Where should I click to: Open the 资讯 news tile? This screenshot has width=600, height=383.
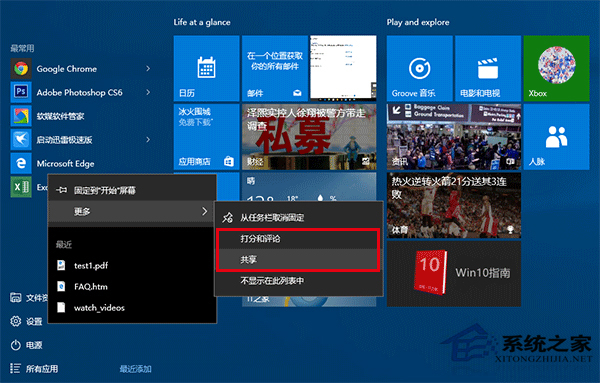454,137
